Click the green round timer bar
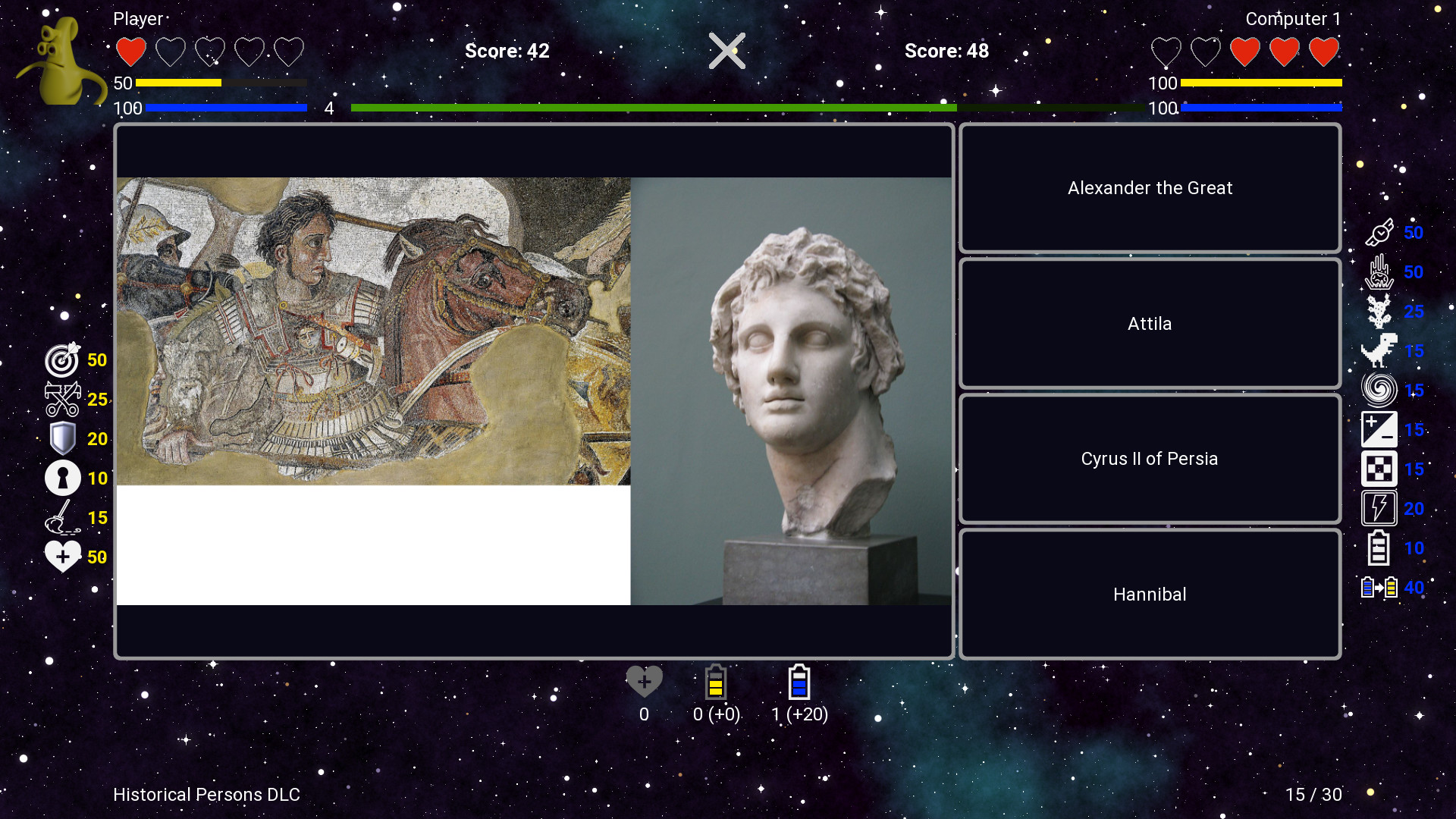This screenshot has height=819, width=1456. pyautogui.click(x=652, y=108)
